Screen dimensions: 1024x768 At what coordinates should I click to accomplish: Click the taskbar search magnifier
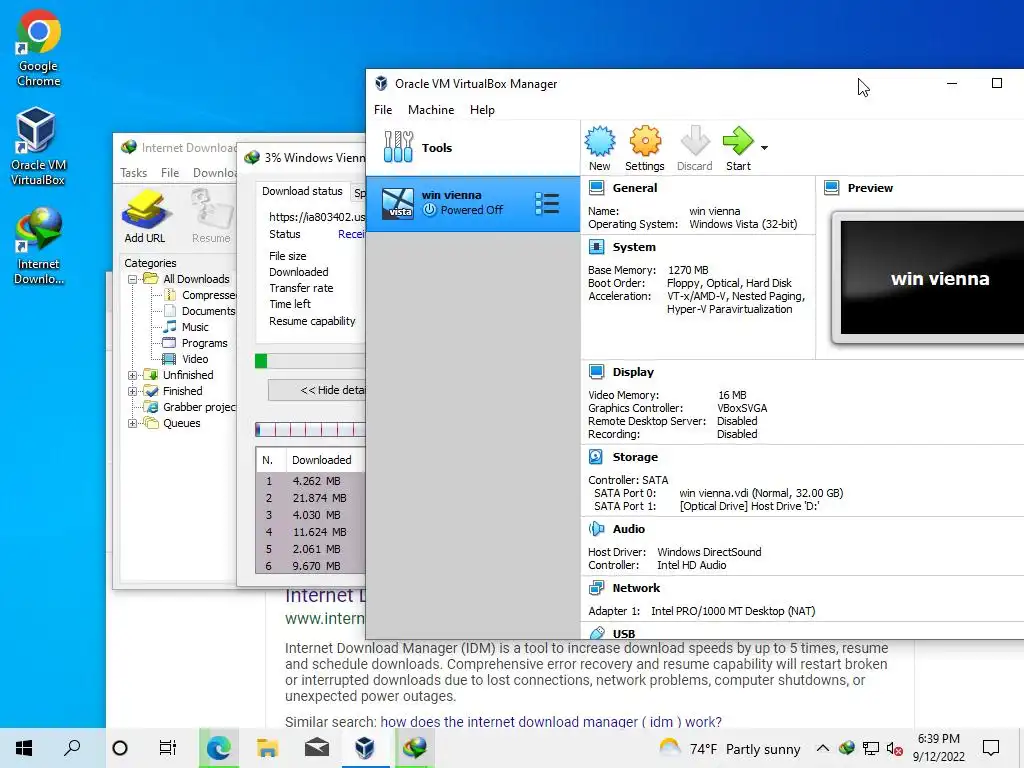(x=72, y=748)
